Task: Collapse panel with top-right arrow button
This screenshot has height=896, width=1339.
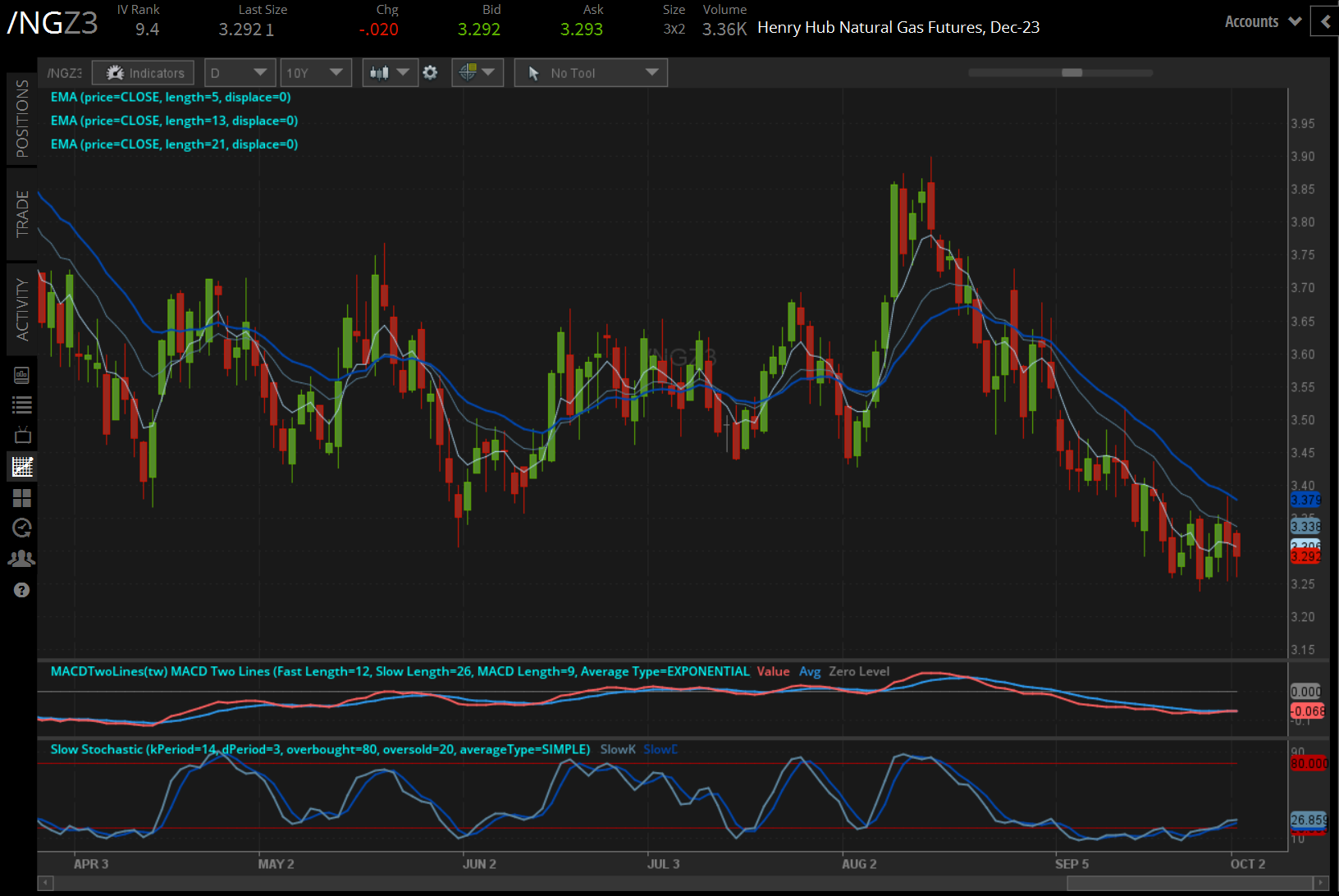Action: point(1325,22)
